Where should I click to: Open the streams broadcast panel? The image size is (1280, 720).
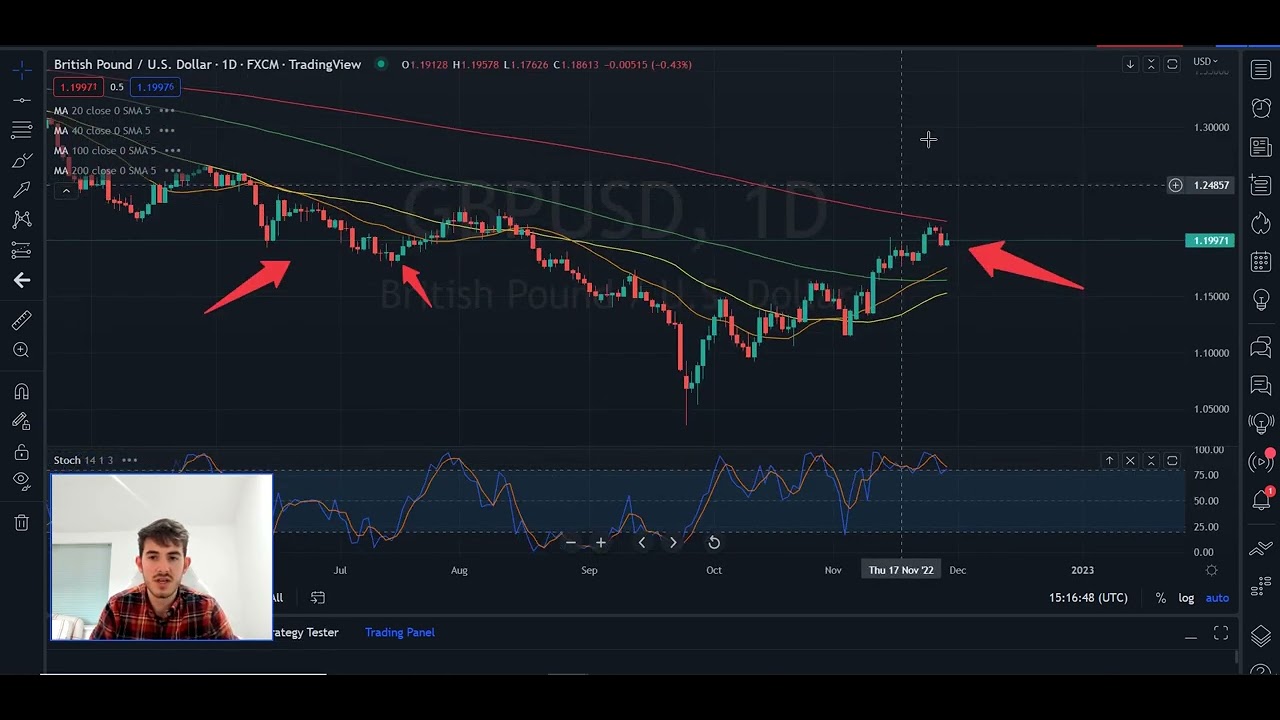pyautogui.click(x=1260, y=462)
